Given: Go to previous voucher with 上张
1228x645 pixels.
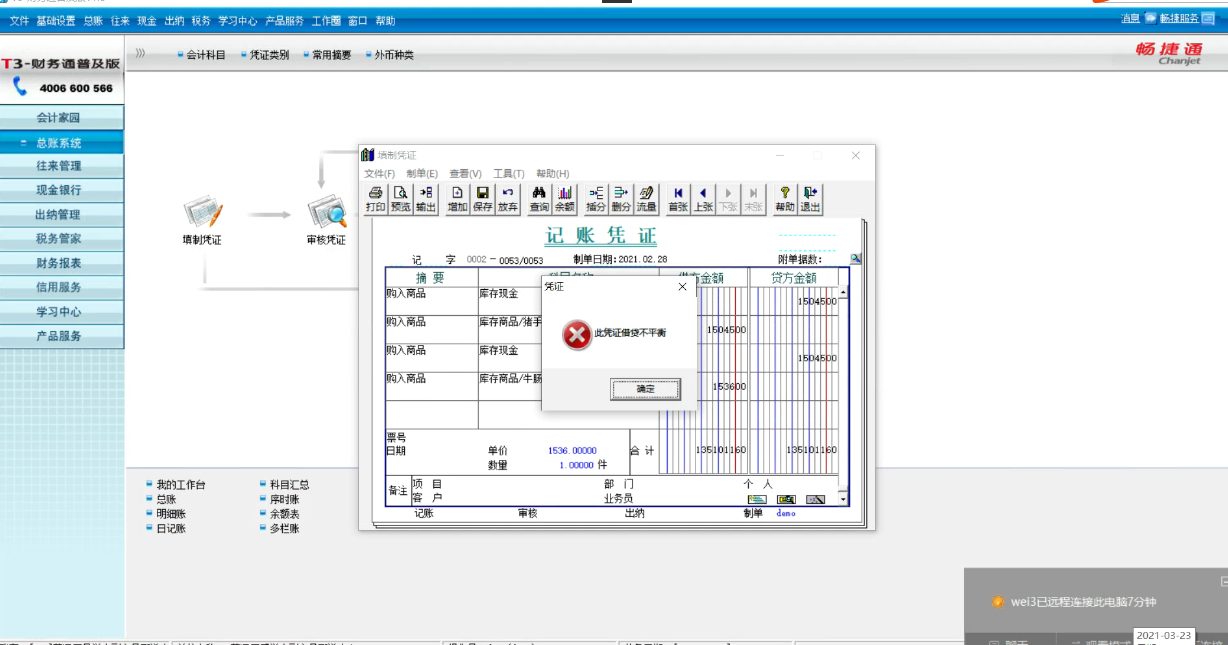Looking at the screenshot, I should 703,199.
